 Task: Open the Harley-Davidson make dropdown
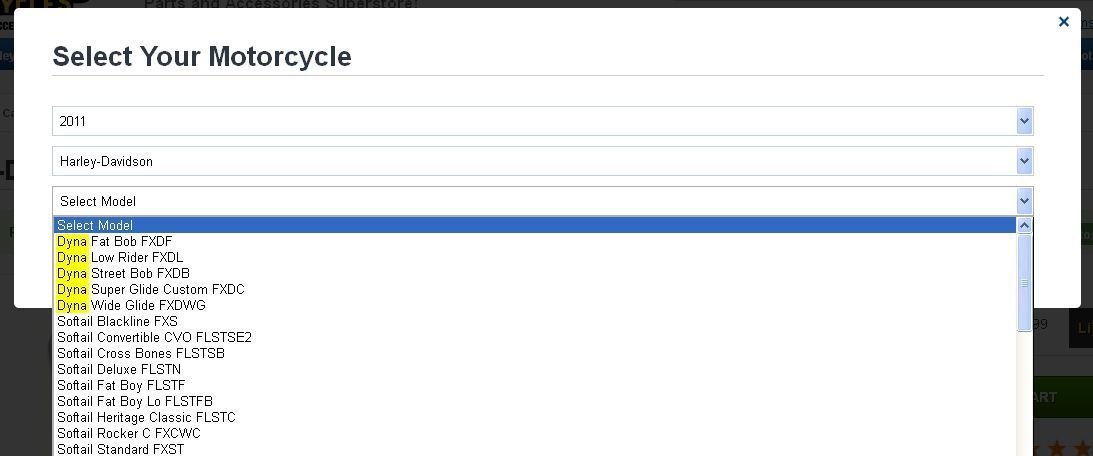(542, 161)
